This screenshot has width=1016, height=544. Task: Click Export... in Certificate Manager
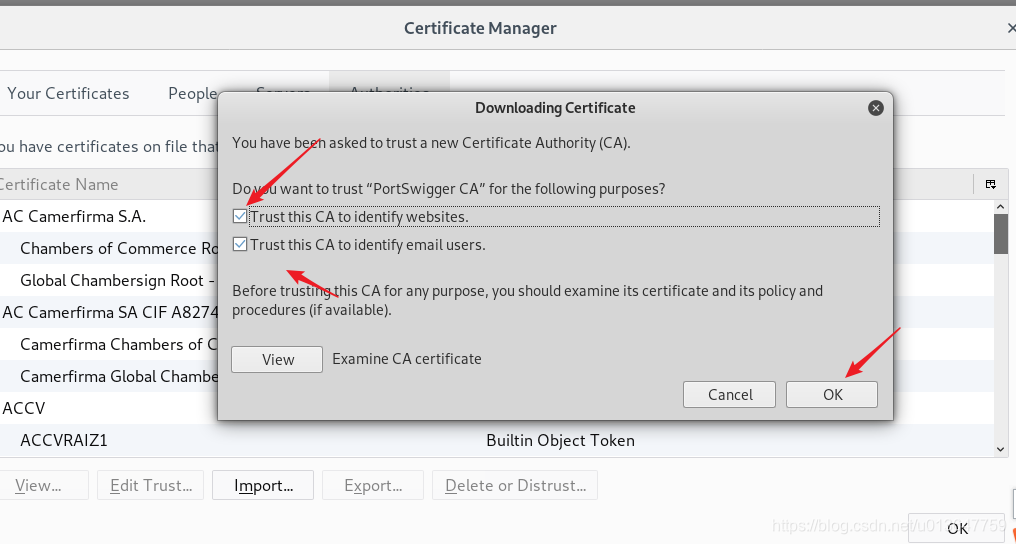click(x=373, y=485)
